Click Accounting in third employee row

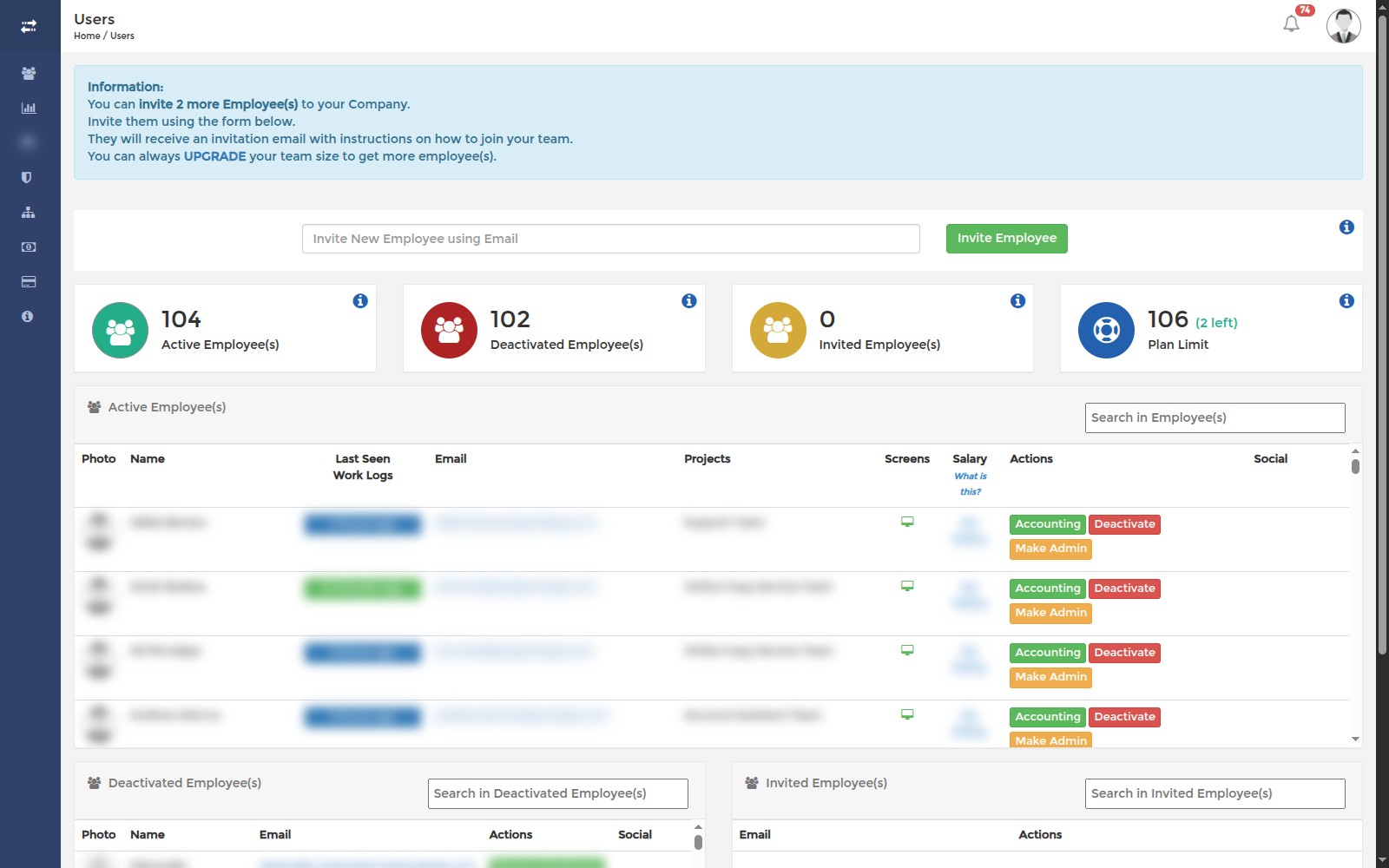pos(1048,653)
